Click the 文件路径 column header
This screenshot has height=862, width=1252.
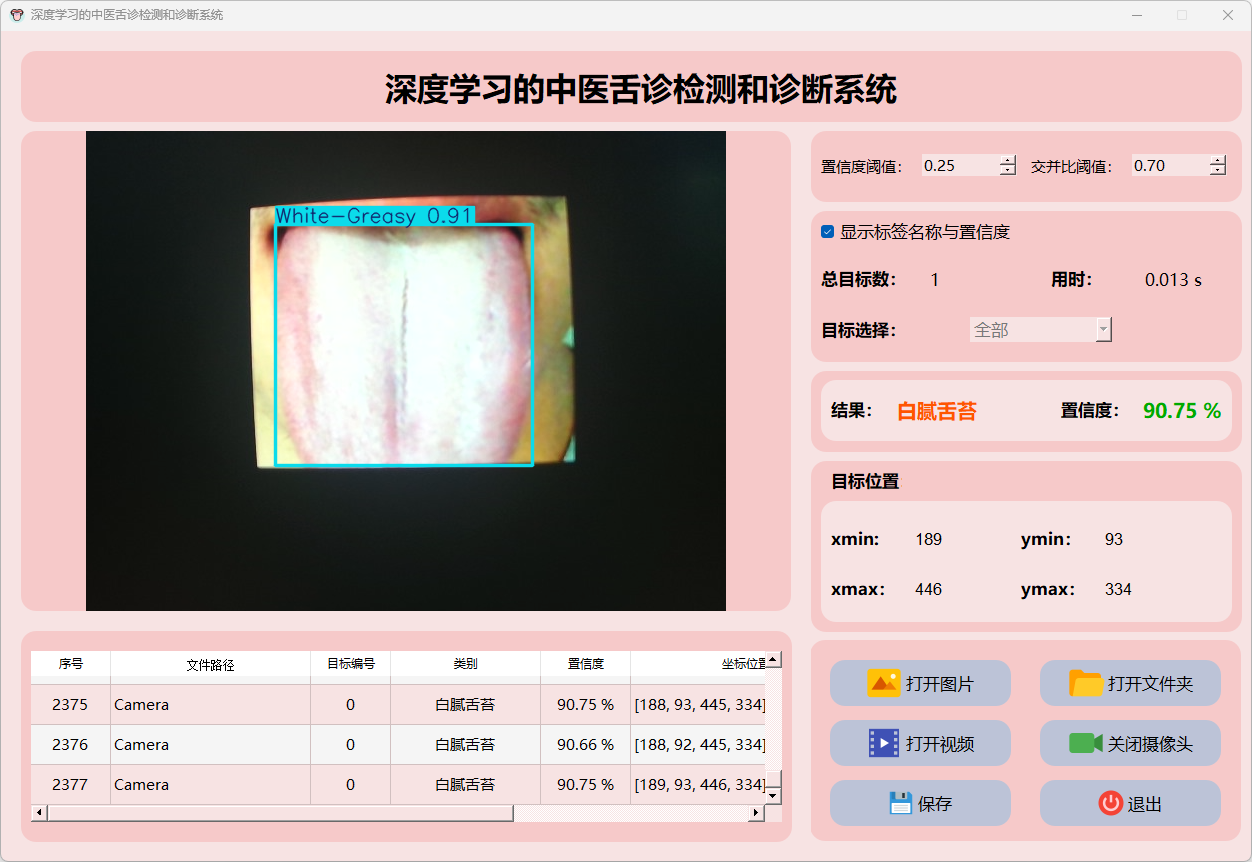pyautogui.click(x=210, y=664)
